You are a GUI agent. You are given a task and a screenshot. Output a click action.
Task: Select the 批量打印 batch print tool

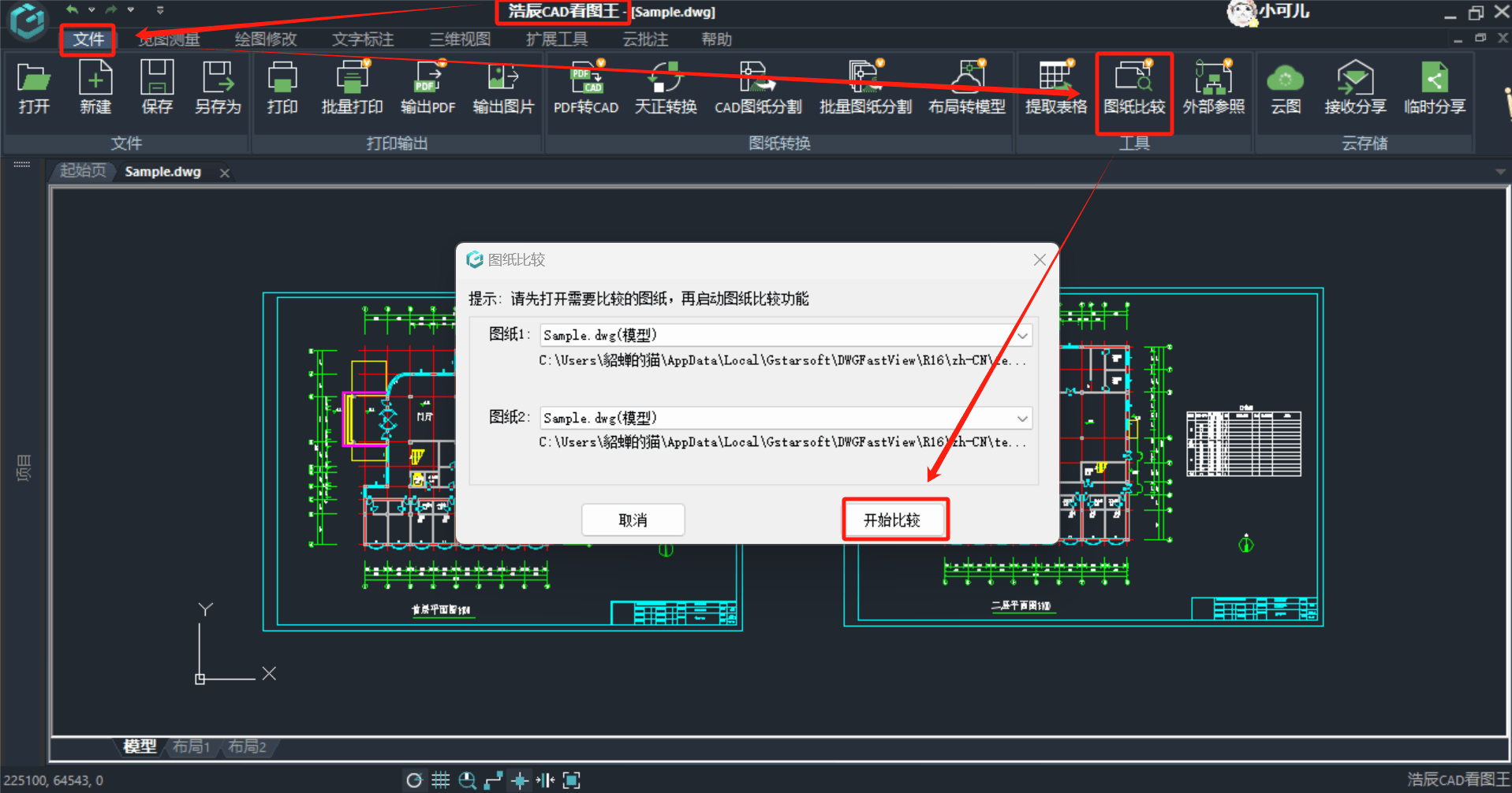[x=351, y=87]
